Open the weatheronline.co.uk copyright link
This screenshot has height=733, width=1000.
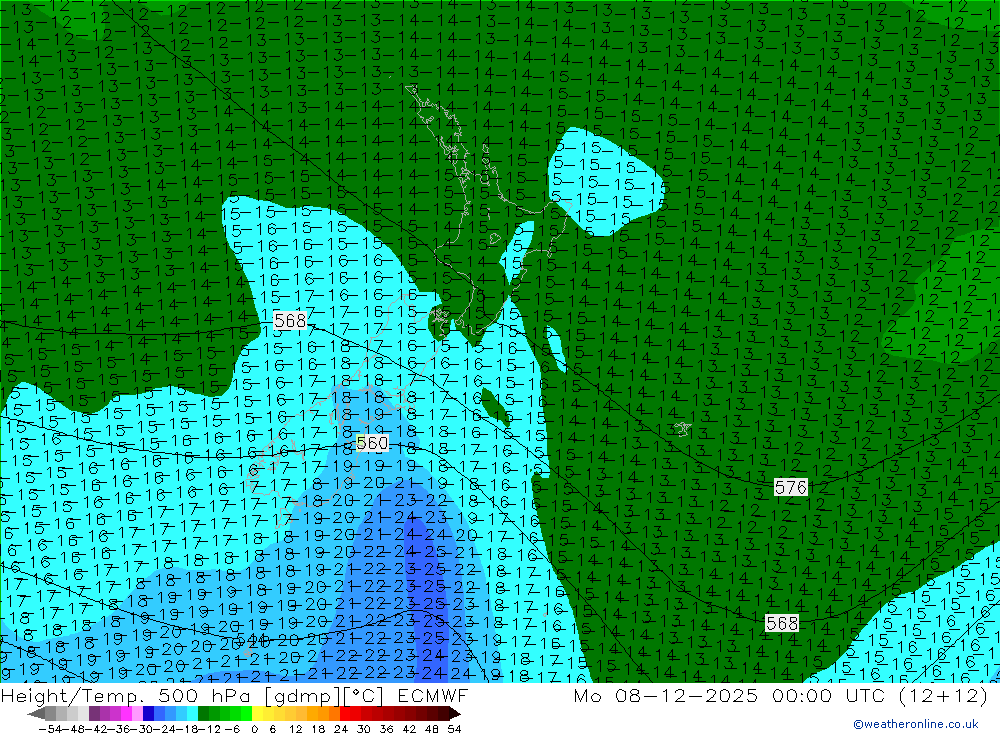coord(916,724)
